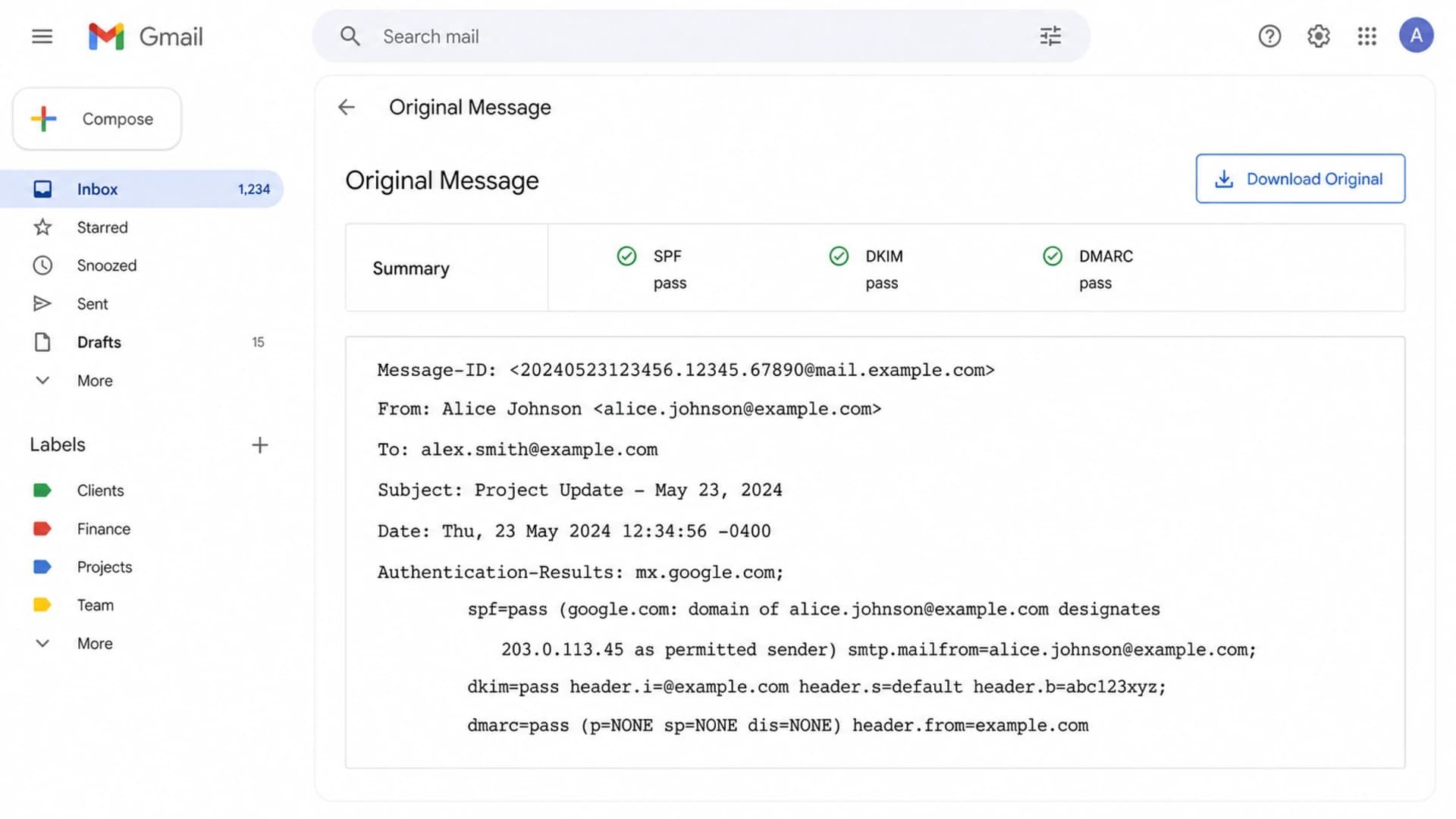Click the spf=pass result line
This screenshot has height=819, width=1456.
[814, 609]
